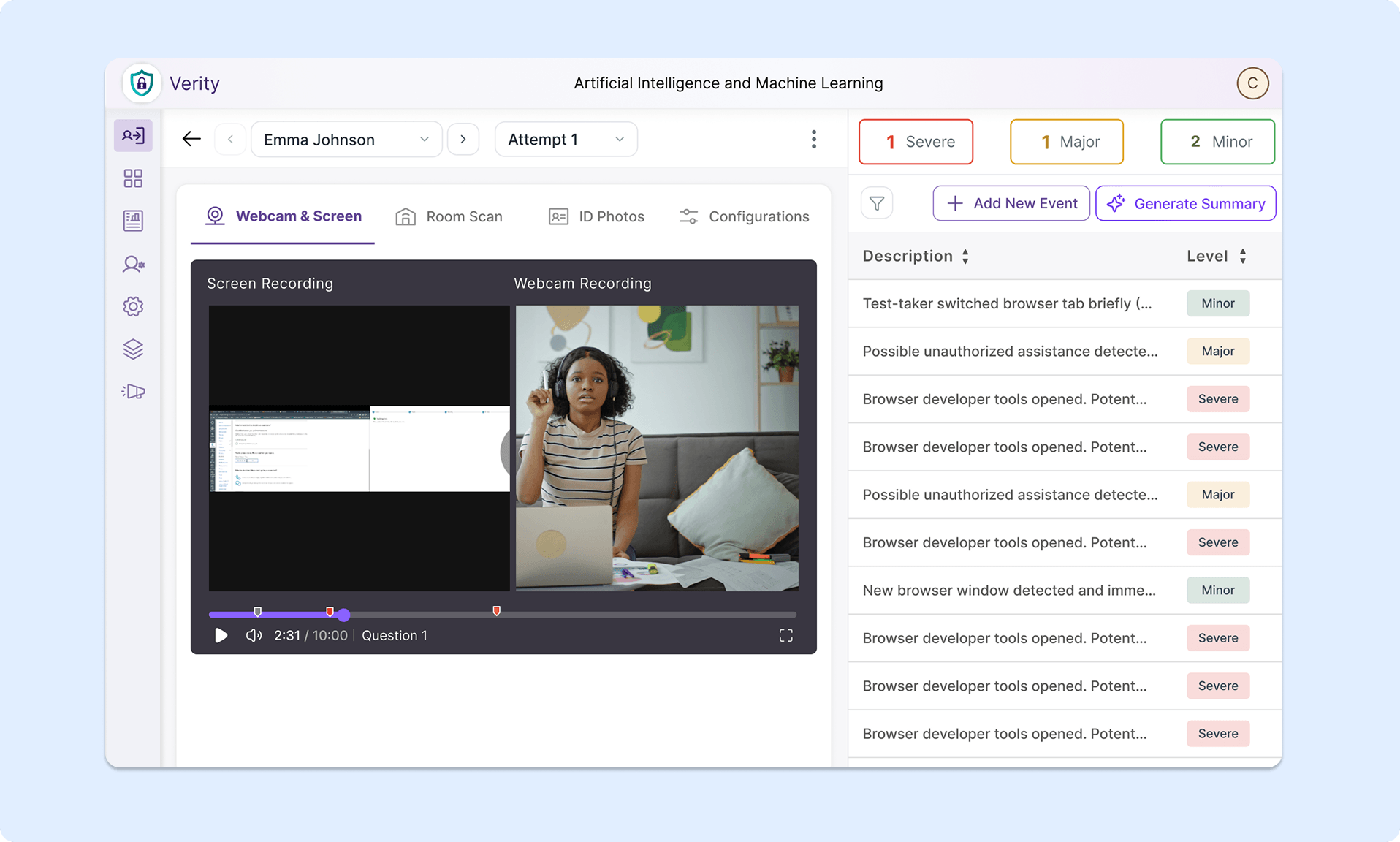Open the three-dot more options menu
The image size is (1400, 842).
(814, 140)
